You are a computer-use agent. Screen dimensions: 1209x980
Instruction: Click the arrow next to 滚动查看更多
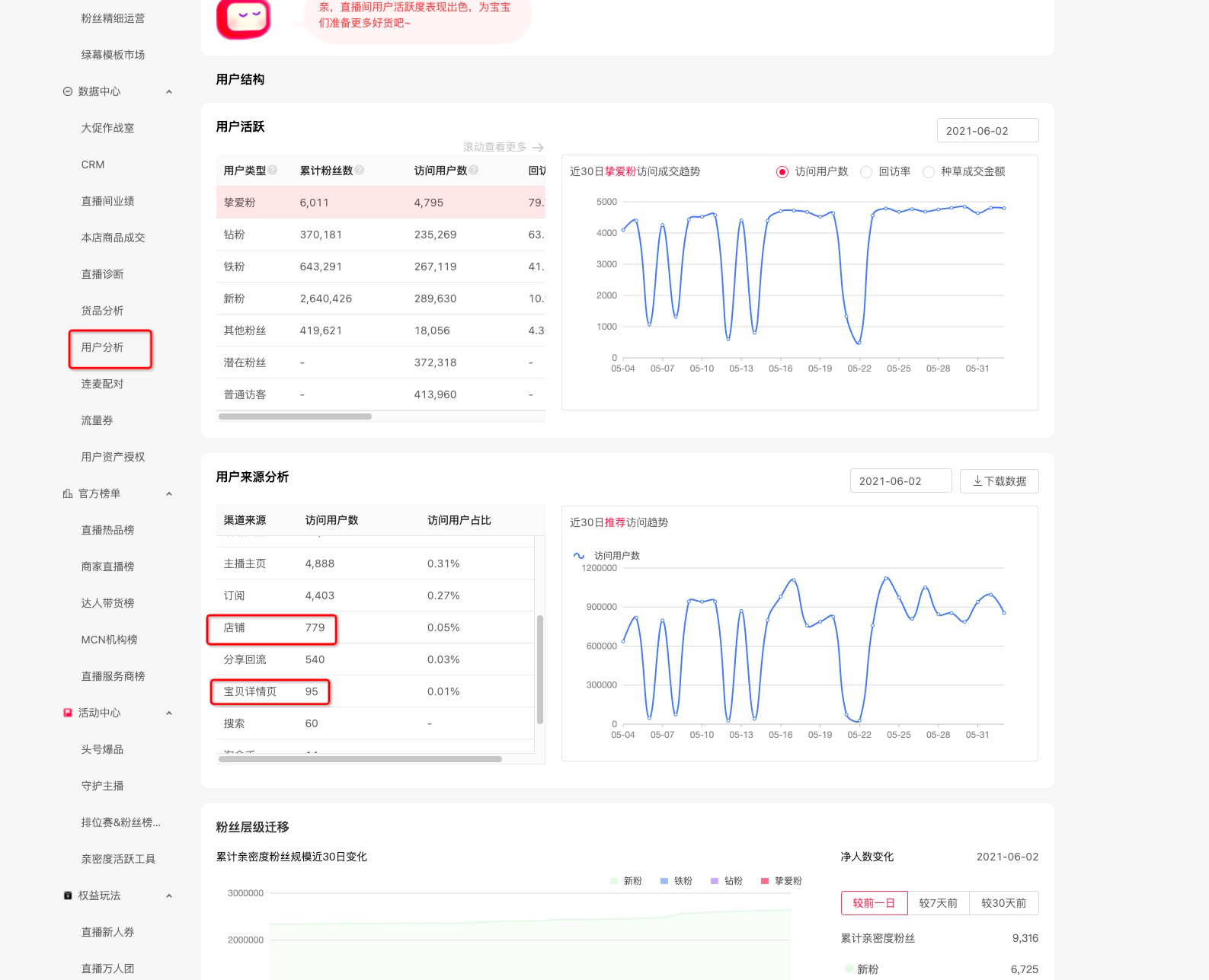click(538, 148)
